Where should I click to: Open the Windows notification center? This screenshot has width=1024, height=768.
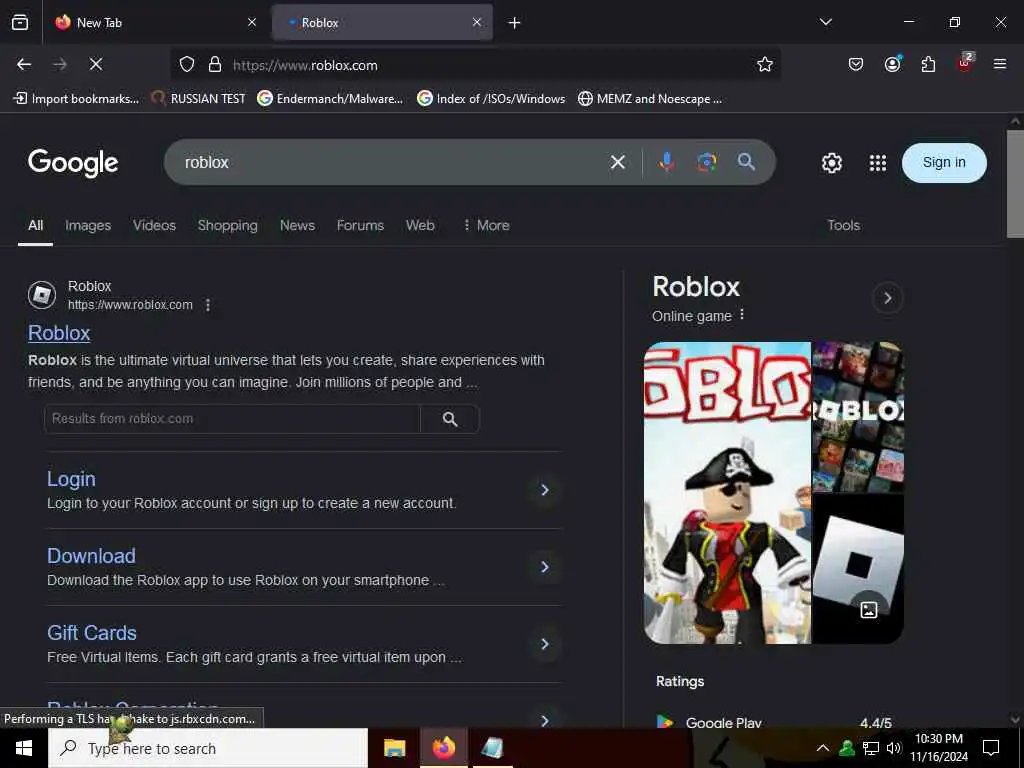991,748
